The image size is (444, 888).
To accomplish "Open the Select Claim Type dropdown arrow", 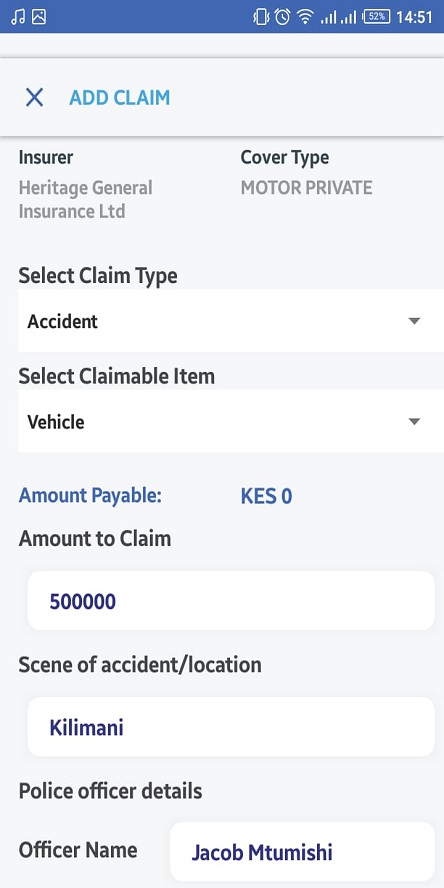I will point(415,321).
